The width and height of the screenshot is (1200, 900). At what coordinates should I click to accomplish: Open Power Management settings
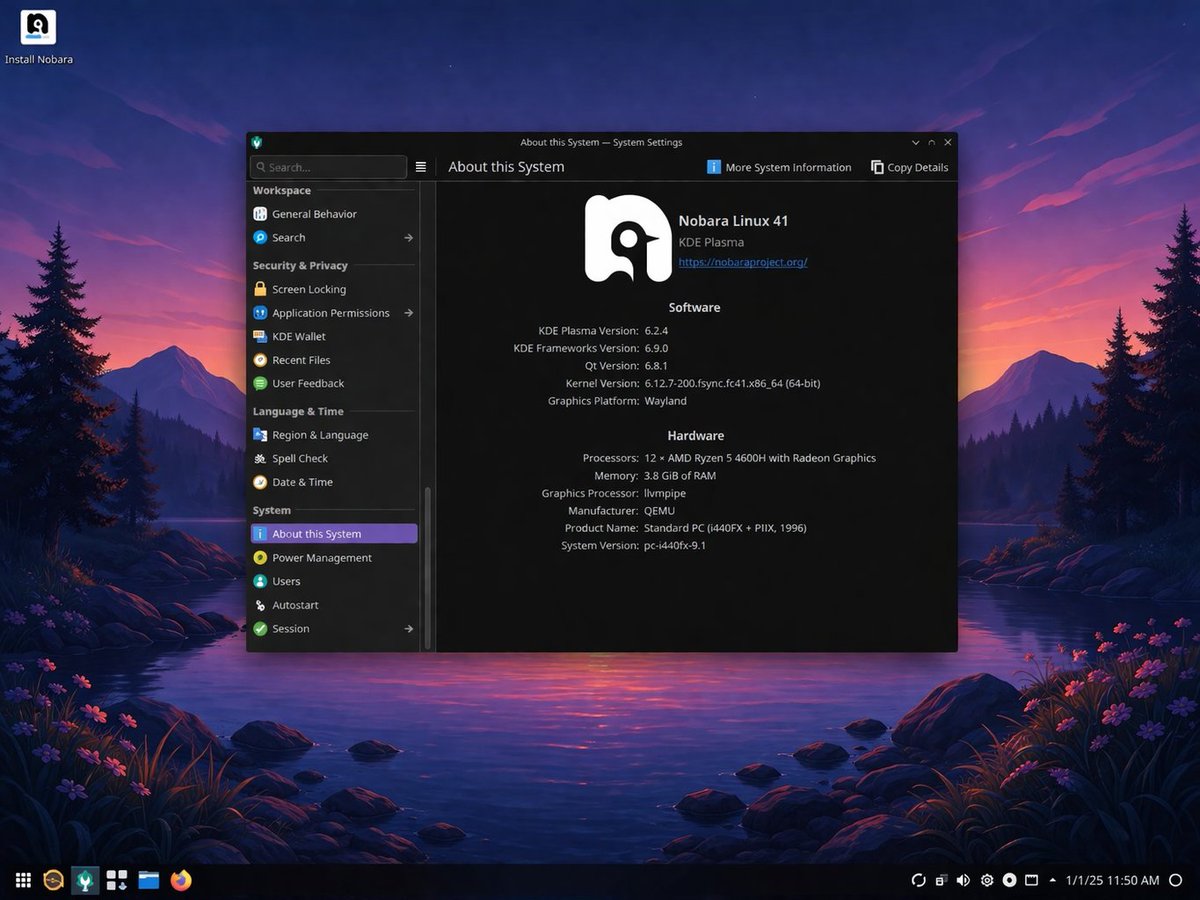334,558
